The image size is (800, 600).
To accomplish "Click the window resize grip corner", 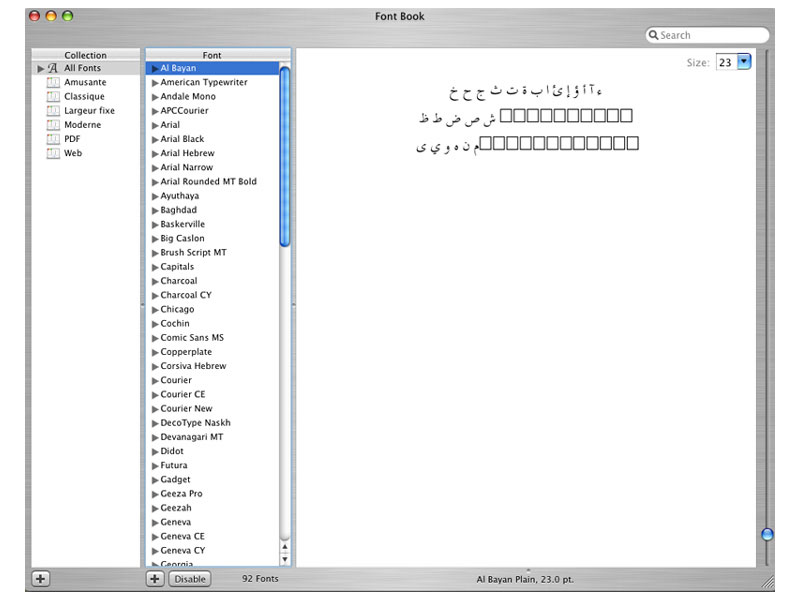I will (768, 582).
